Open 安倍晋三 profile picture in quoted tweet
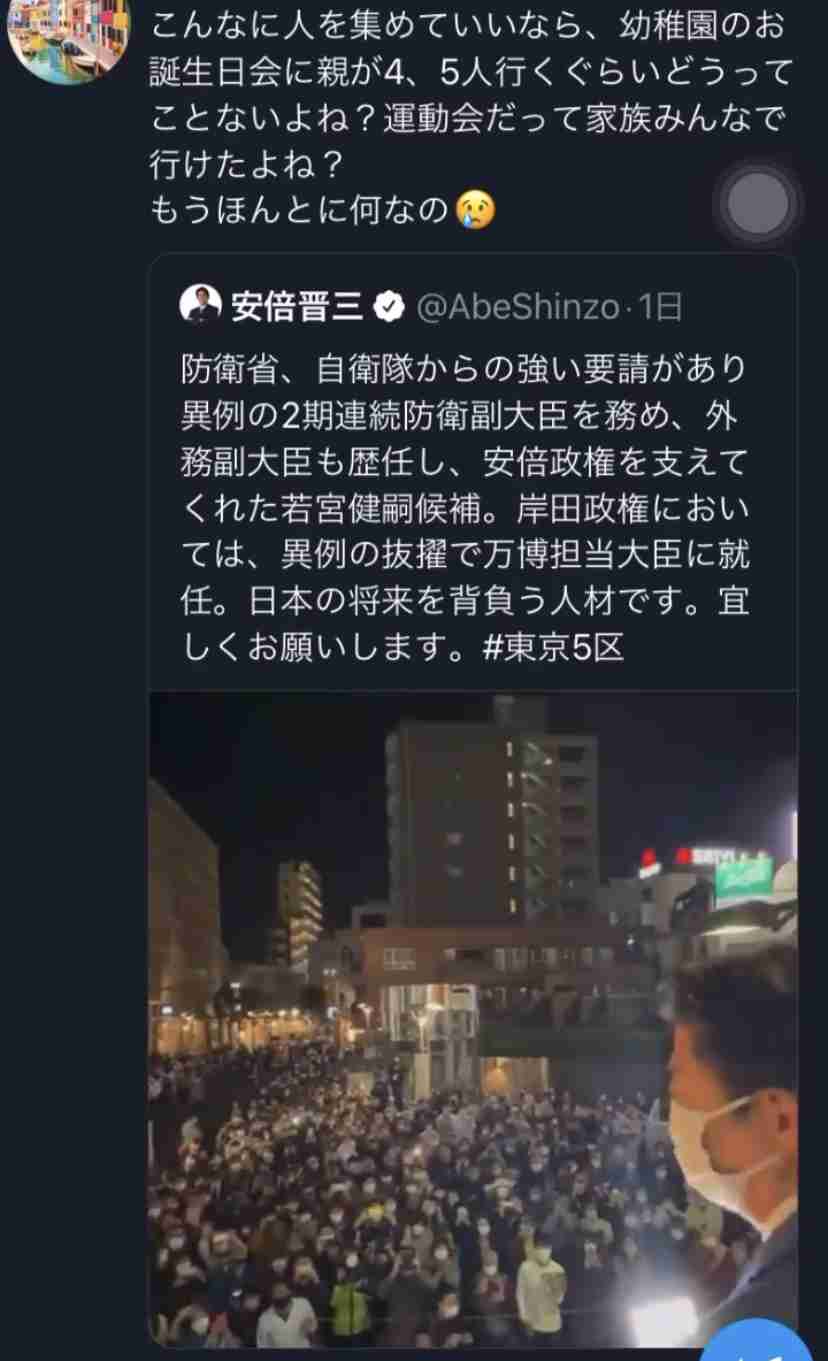 (x=201, y=304)
